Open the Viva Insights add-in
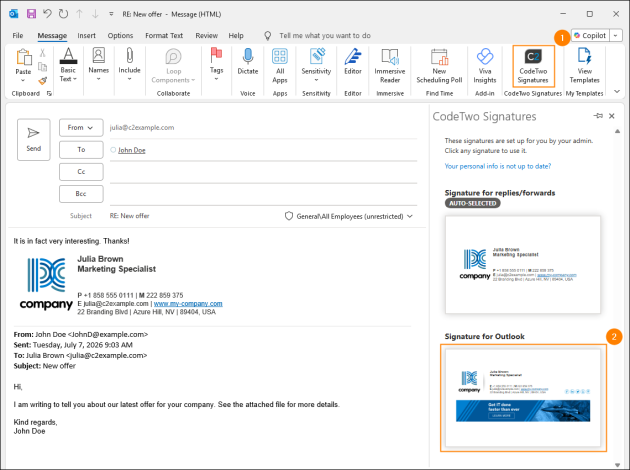Image resolution: width=630 pixels, height=470 pixels. click(x=485, y=65)
